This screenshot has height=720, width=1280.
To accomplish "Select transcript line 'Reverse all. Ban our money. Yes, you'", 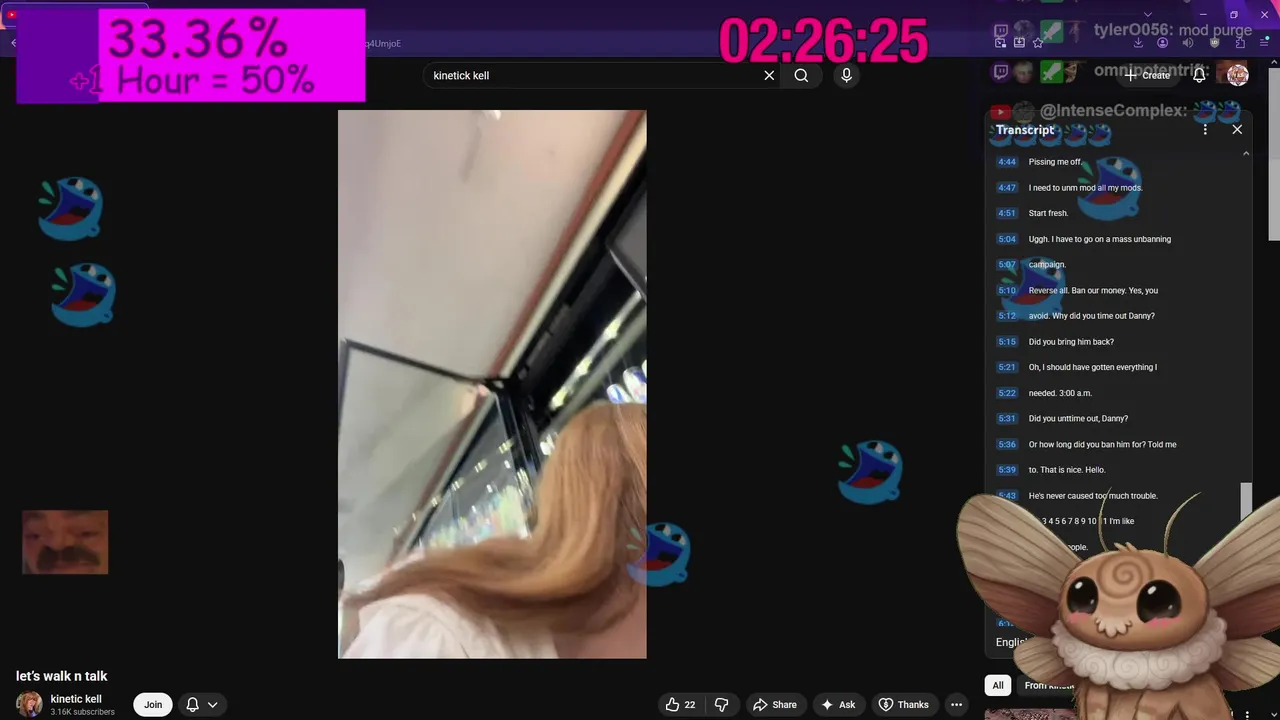I will (x=1093, y=290).
